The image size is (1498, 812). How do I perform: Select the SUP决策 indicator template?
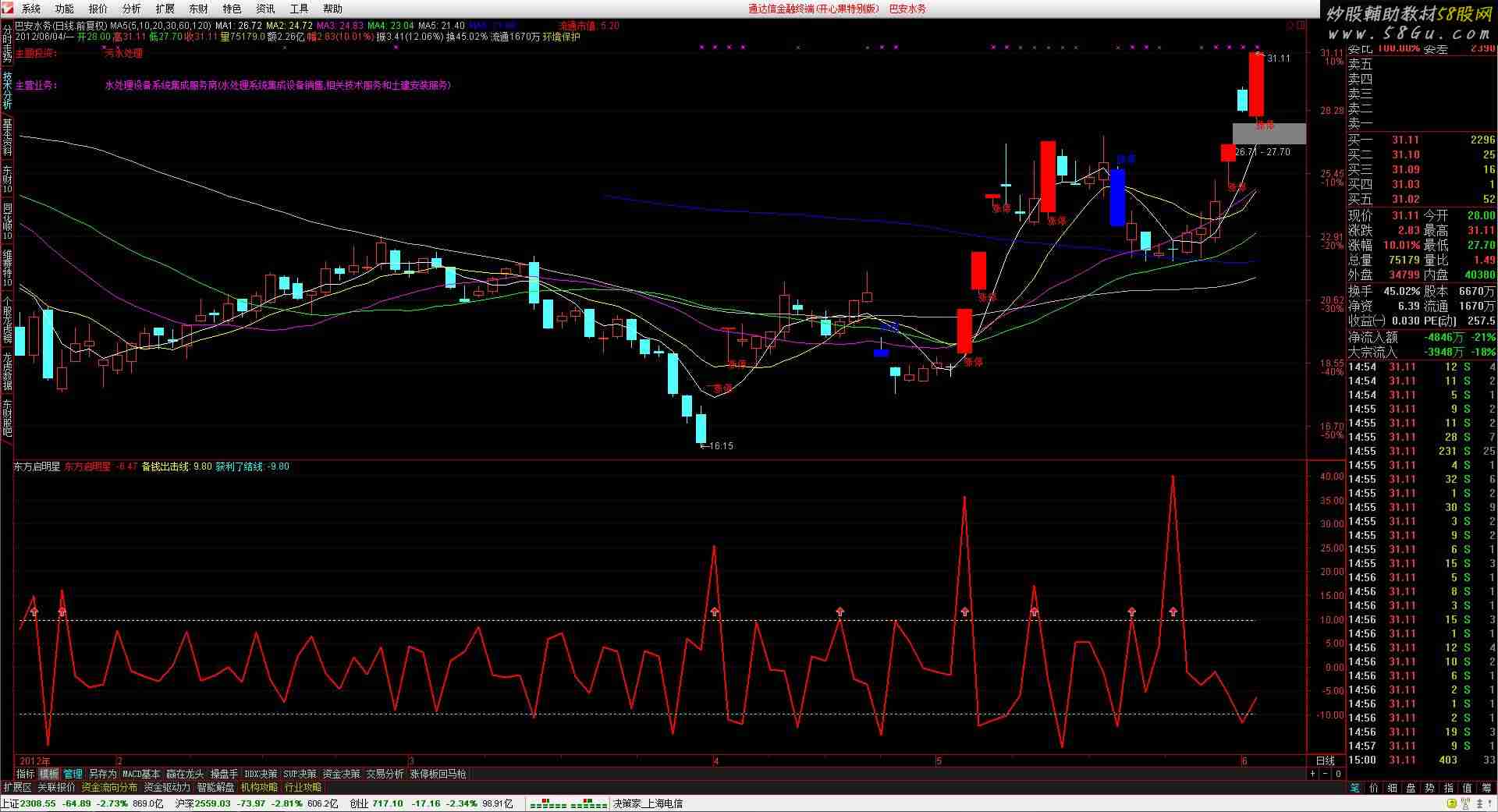point(300,774)
